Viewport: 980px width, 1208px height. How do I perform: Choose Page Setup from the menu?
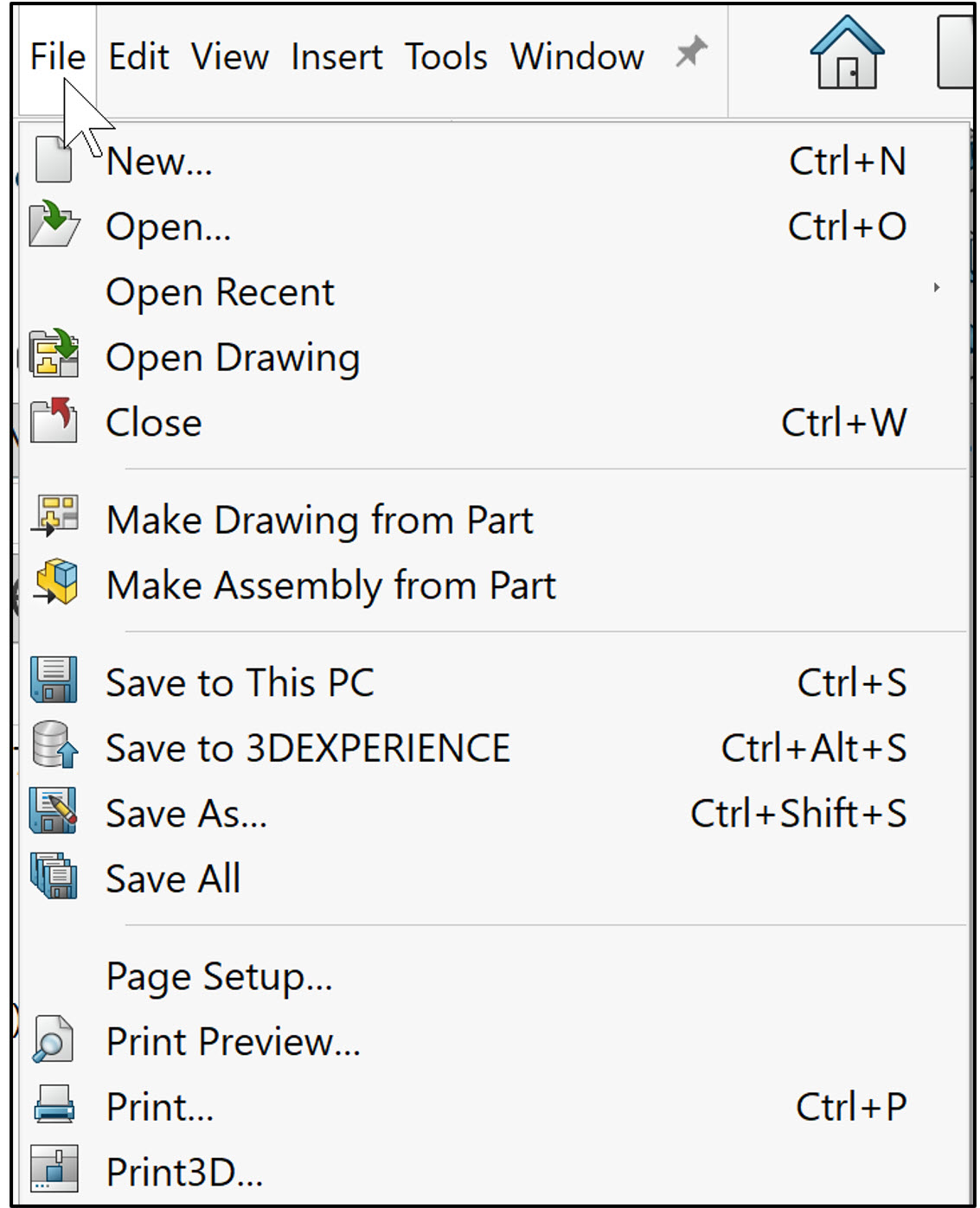pyautogui.click(x=218, y=977)
